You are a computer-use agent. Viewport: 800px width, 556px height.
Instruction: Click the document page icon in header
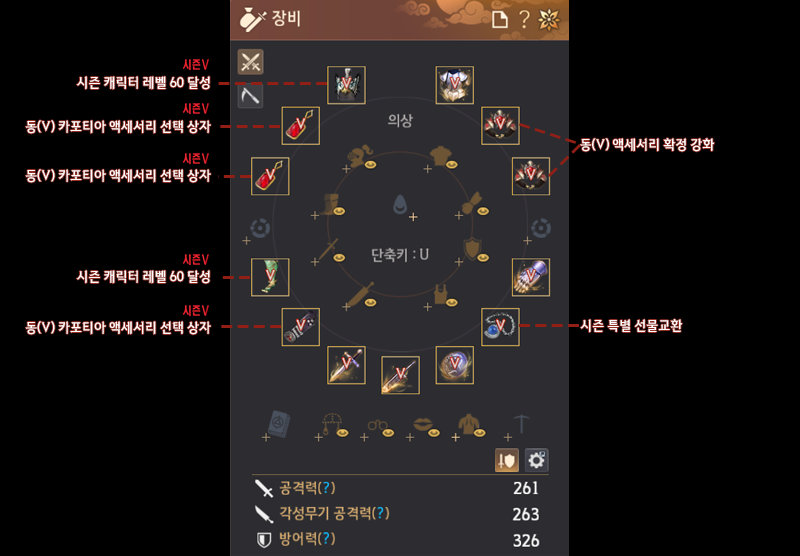(x=500, y=20)
